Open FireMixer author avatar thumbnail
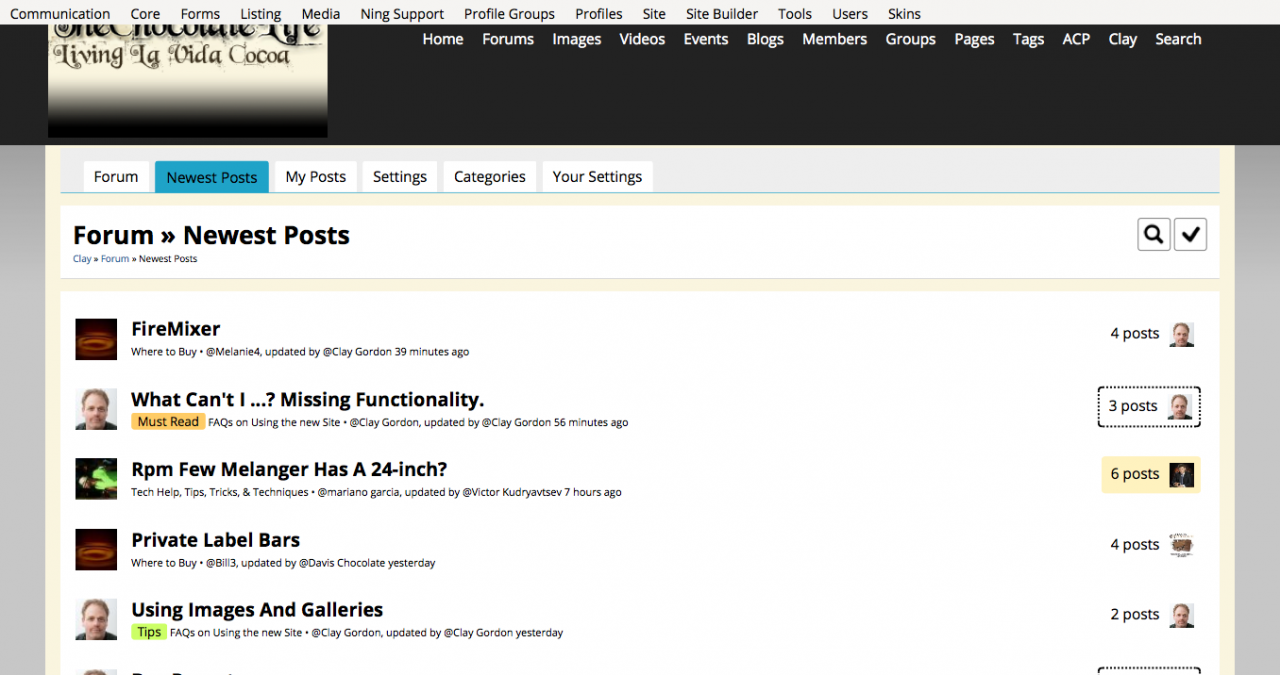The height and width of the screenshot is (675, 1280). click(x=96, y=339)
